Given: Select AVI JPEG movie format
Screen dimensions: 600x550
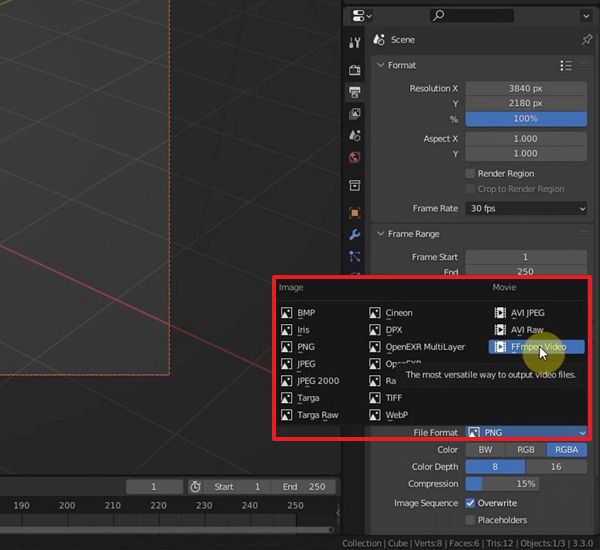Looking at the screenshot, I should pos(520,313).
